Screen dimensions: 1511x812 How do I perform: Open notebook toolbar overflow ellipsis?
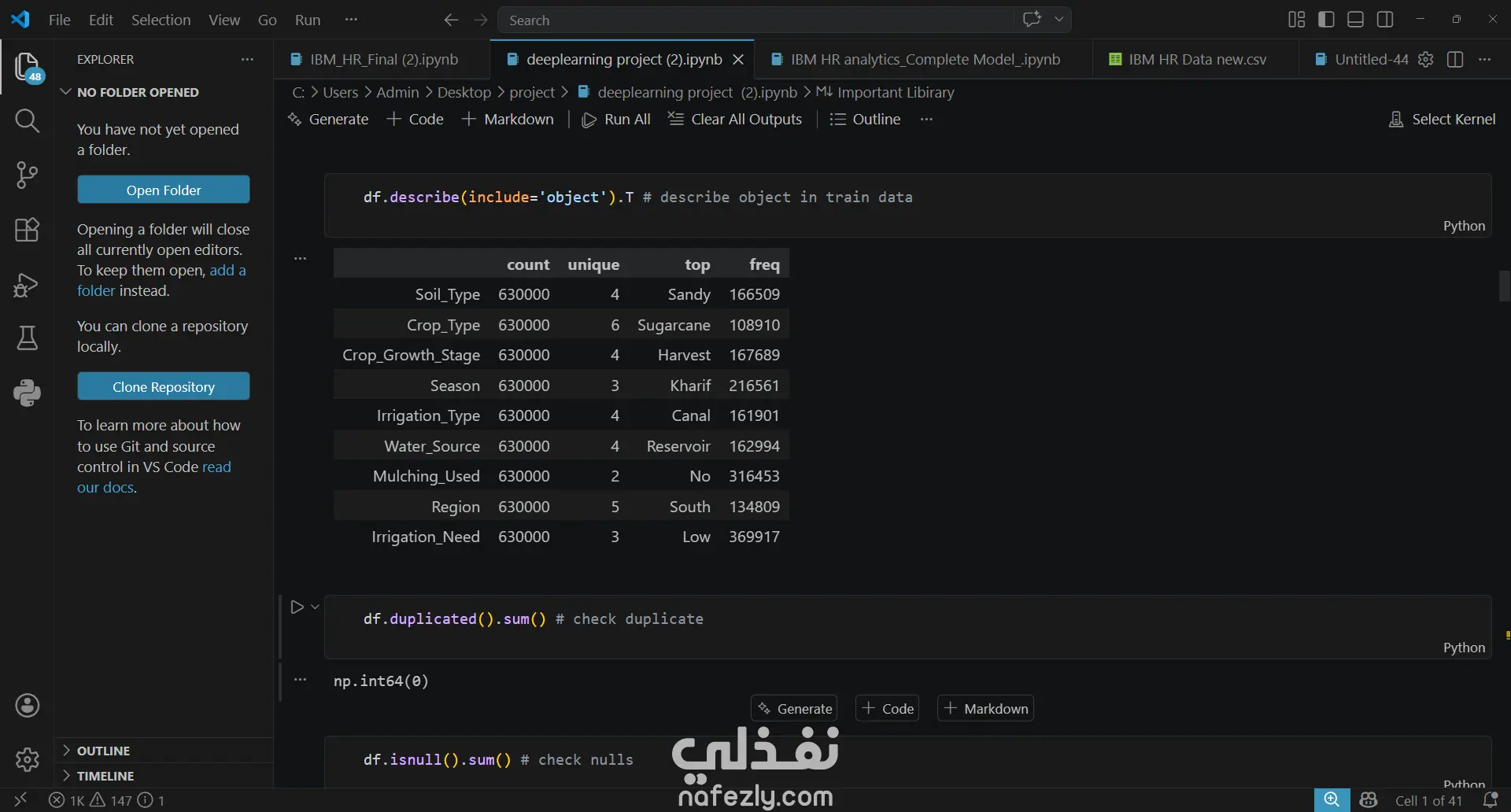coord(926,119)
